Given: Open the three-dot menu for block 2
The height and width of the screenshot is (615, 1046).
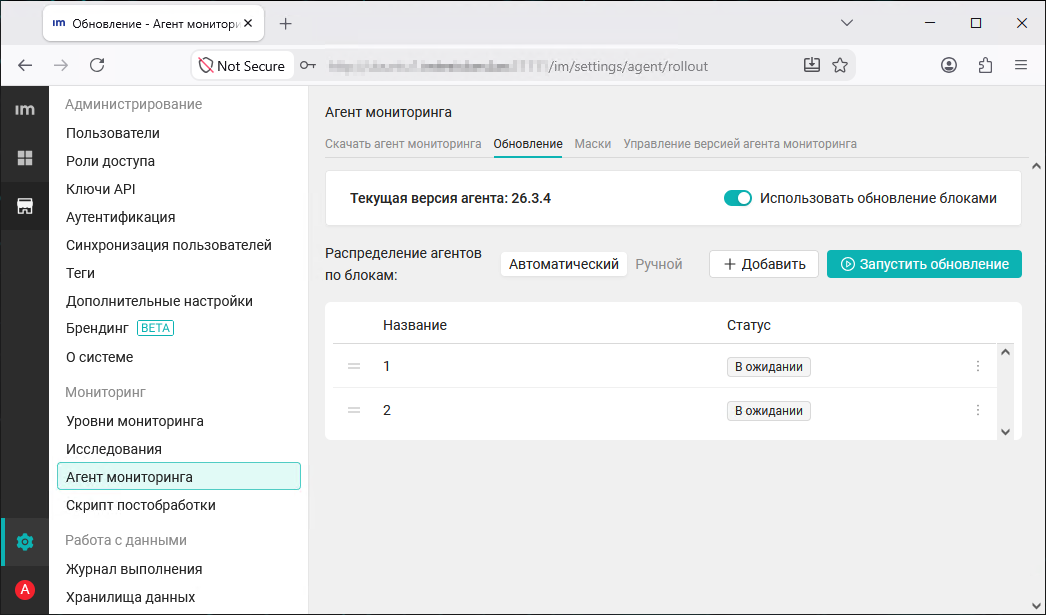Looking at the screenshot, I should 978,410.
